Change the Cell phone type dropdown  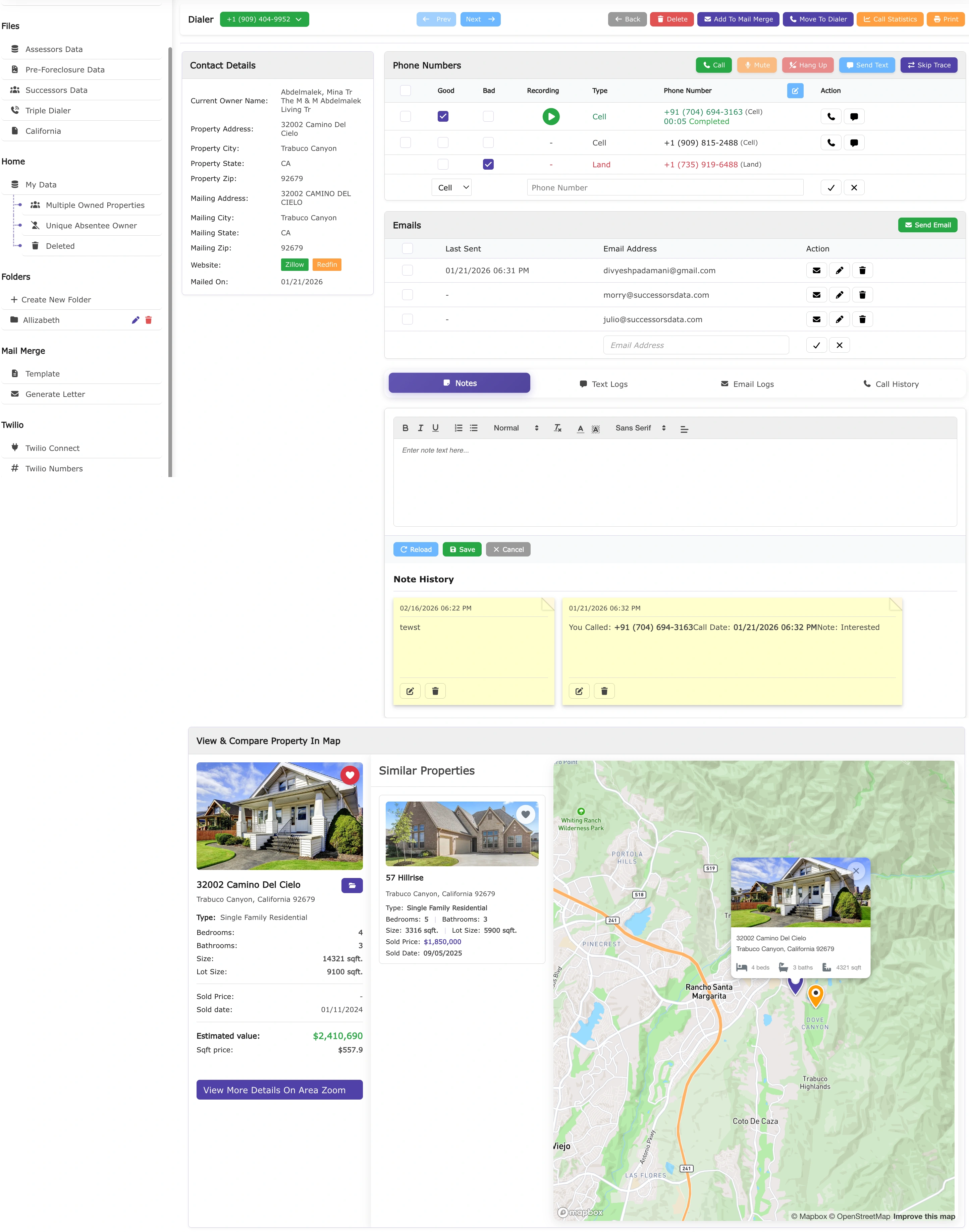coord(451,187)
